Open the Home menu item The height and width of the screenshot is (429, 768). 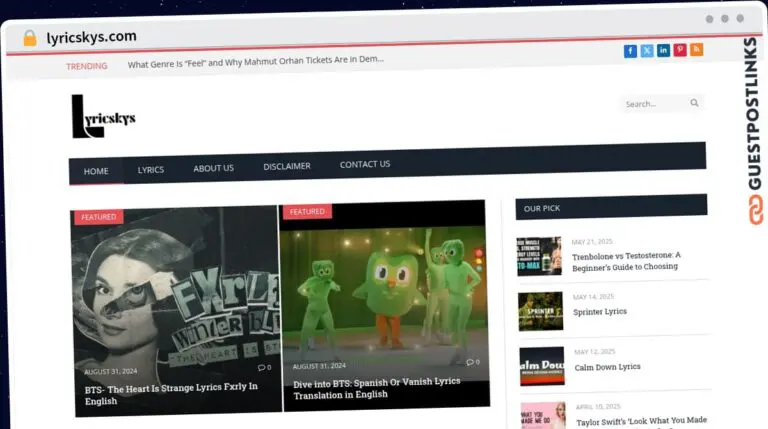96,171
